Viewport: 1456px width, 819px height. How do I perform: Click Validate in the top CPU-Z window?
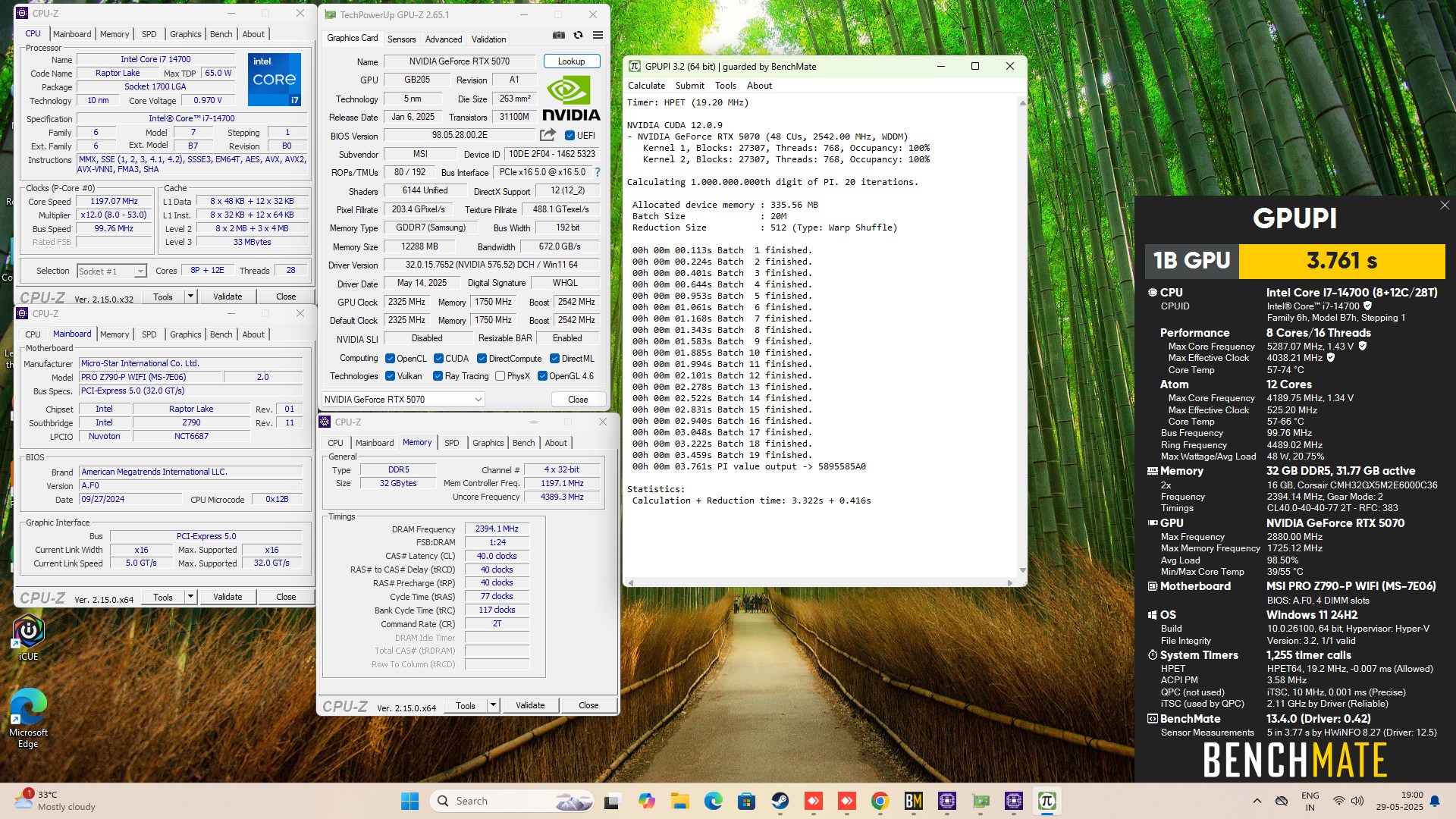(227, 297)
